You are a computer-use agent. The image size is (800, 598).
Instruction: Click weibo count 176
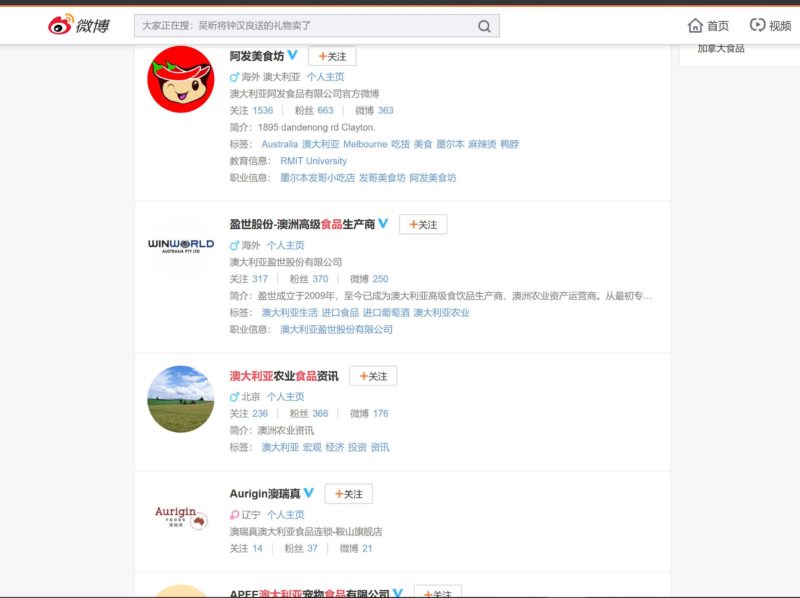pos(380,414)
